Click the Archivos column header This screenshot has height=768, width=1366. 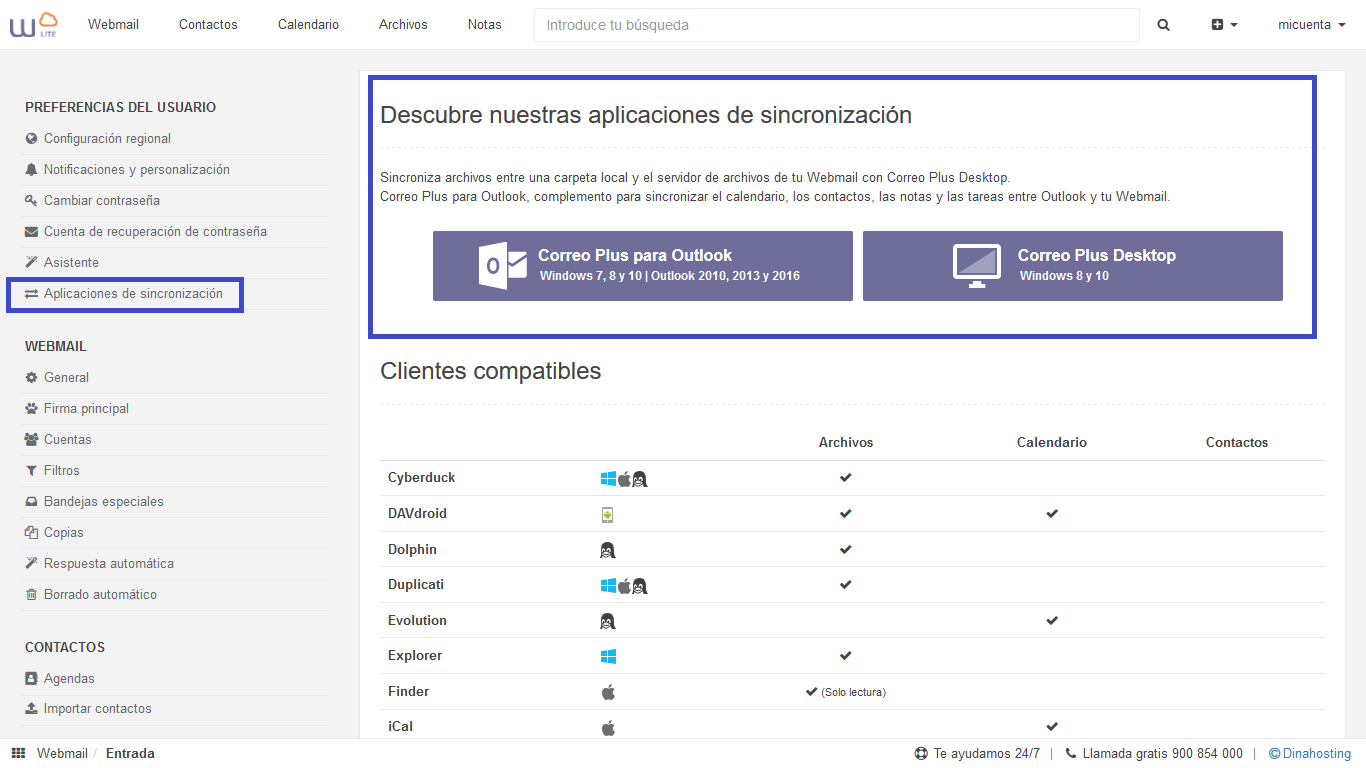[x=846, y=442]
